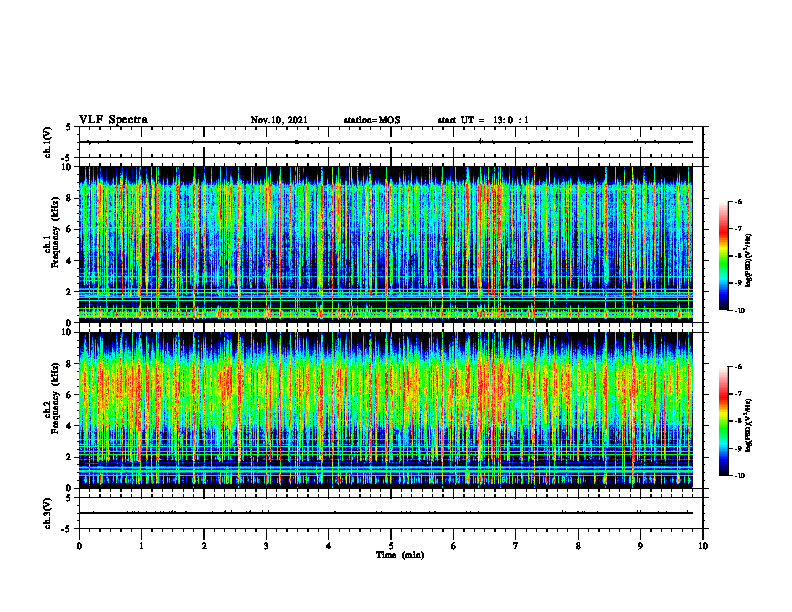Click the "2" kHz tick on ch.2 frequency axis
Image resolution: width=792 pixels, height=612 pixels.
coord(70,457)
